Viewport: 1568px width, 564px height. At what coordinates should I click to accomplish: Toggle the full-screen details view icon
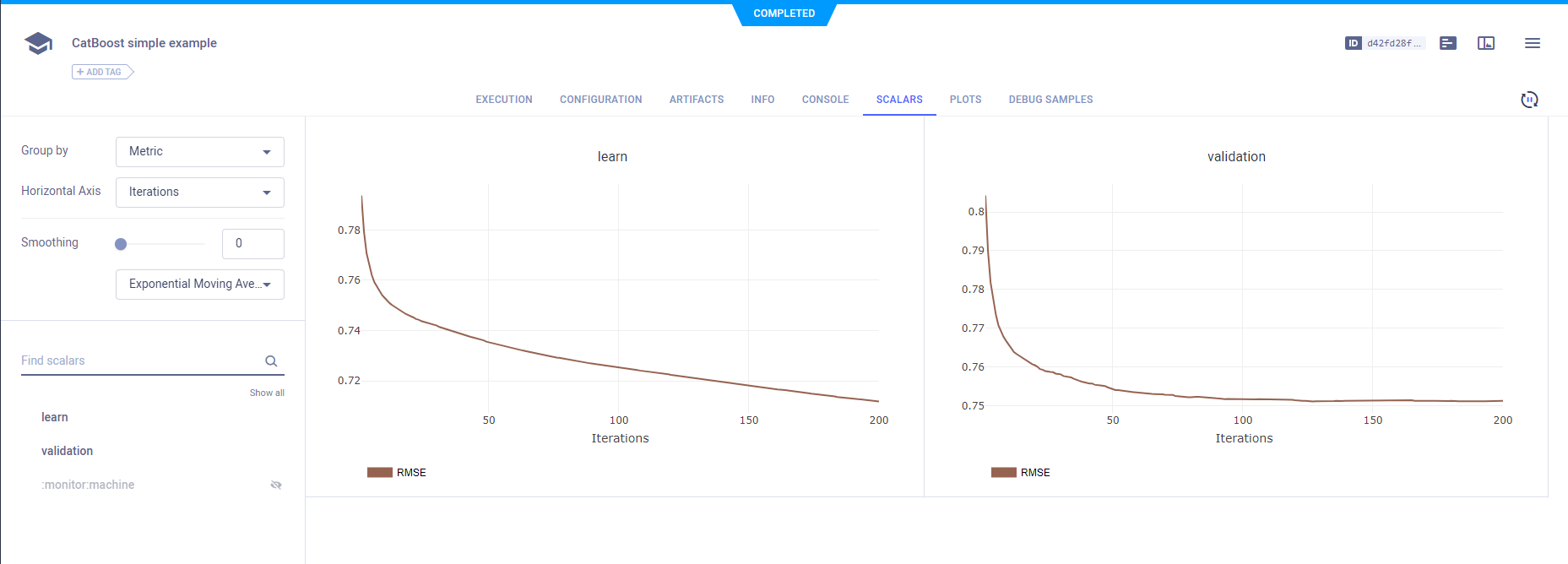click(1486, 43)
